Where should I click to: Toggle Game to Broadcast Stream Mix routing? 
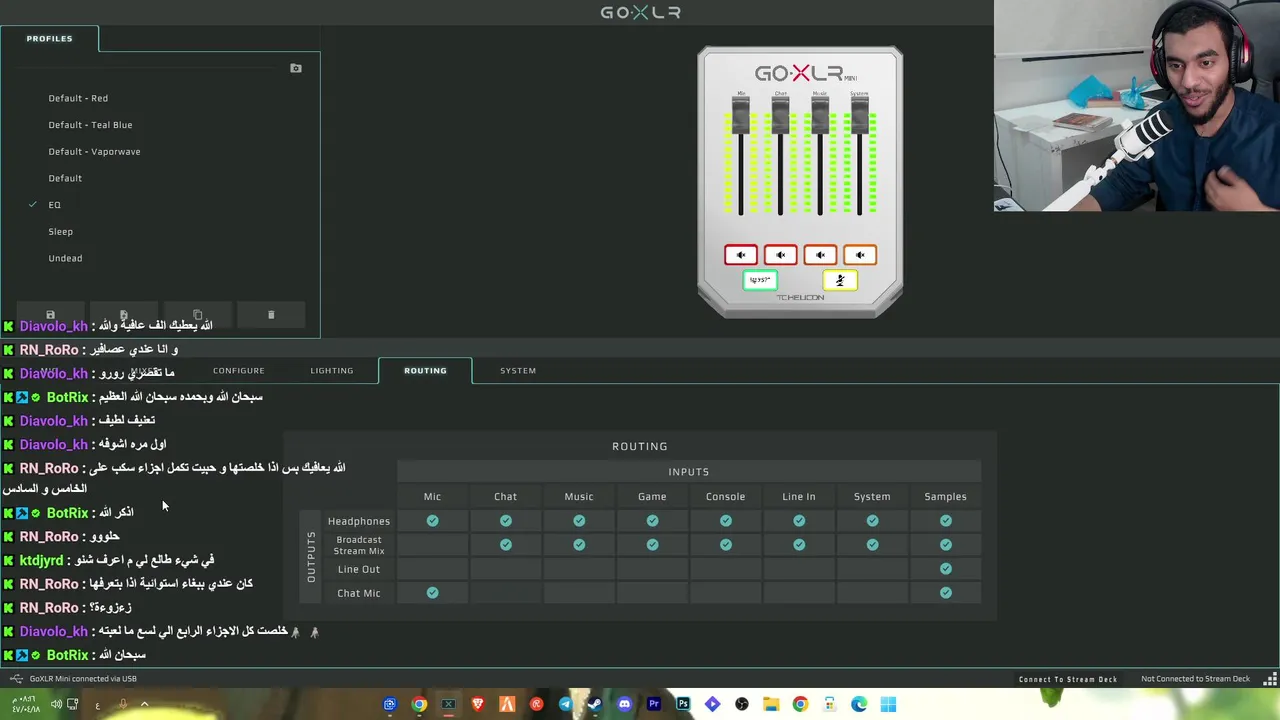tap(652, 545)
